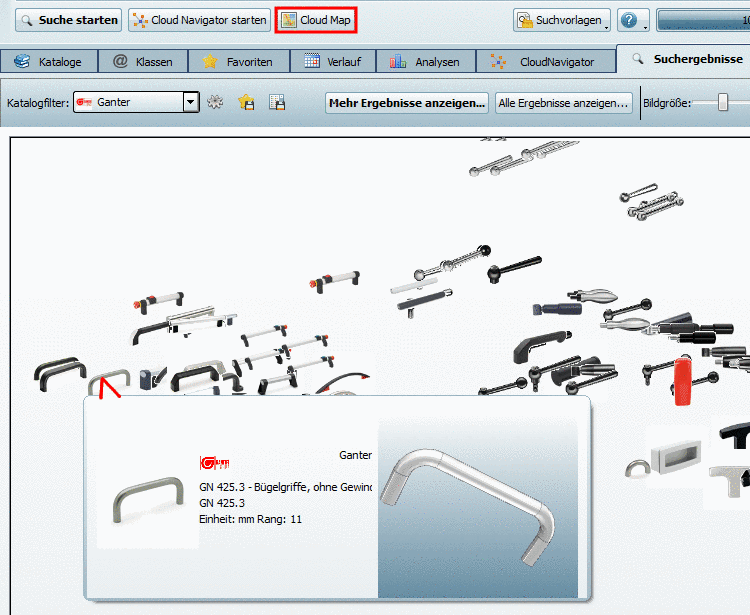Select the black angled ball-knob lever thumbnail

pyautogui.click(x=514, y=270)
